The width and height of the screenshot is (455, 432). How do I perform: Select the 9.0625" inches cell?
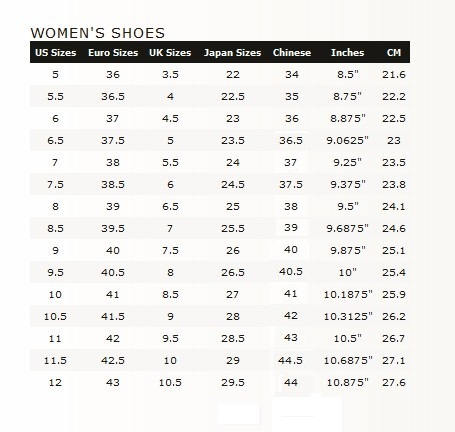tap(348, 140)
